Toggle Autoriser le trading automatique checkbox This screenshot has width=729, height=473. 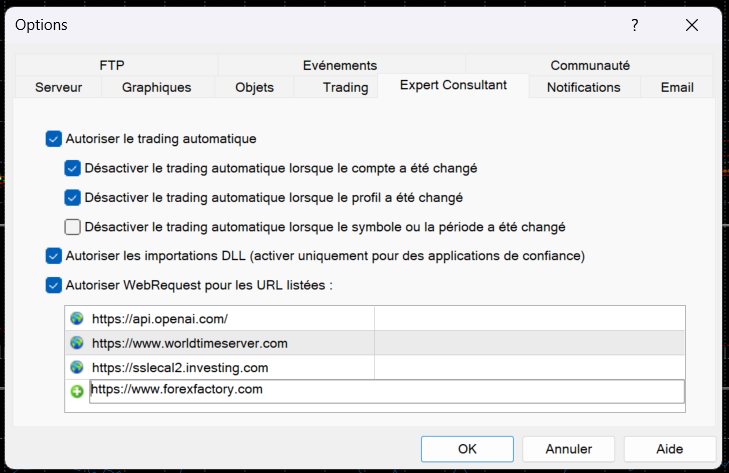coord(53,139)
